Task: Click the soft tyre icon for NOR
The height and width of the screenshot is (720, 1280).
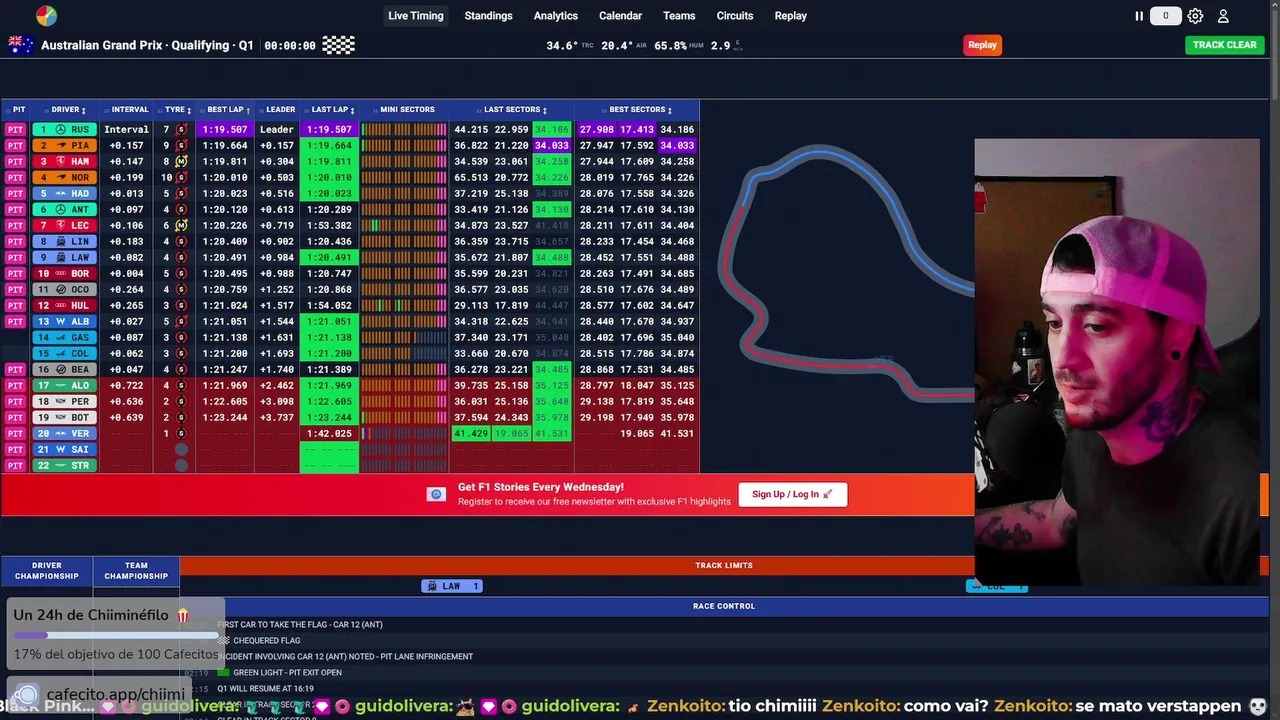Action: (x=181, y=177)
